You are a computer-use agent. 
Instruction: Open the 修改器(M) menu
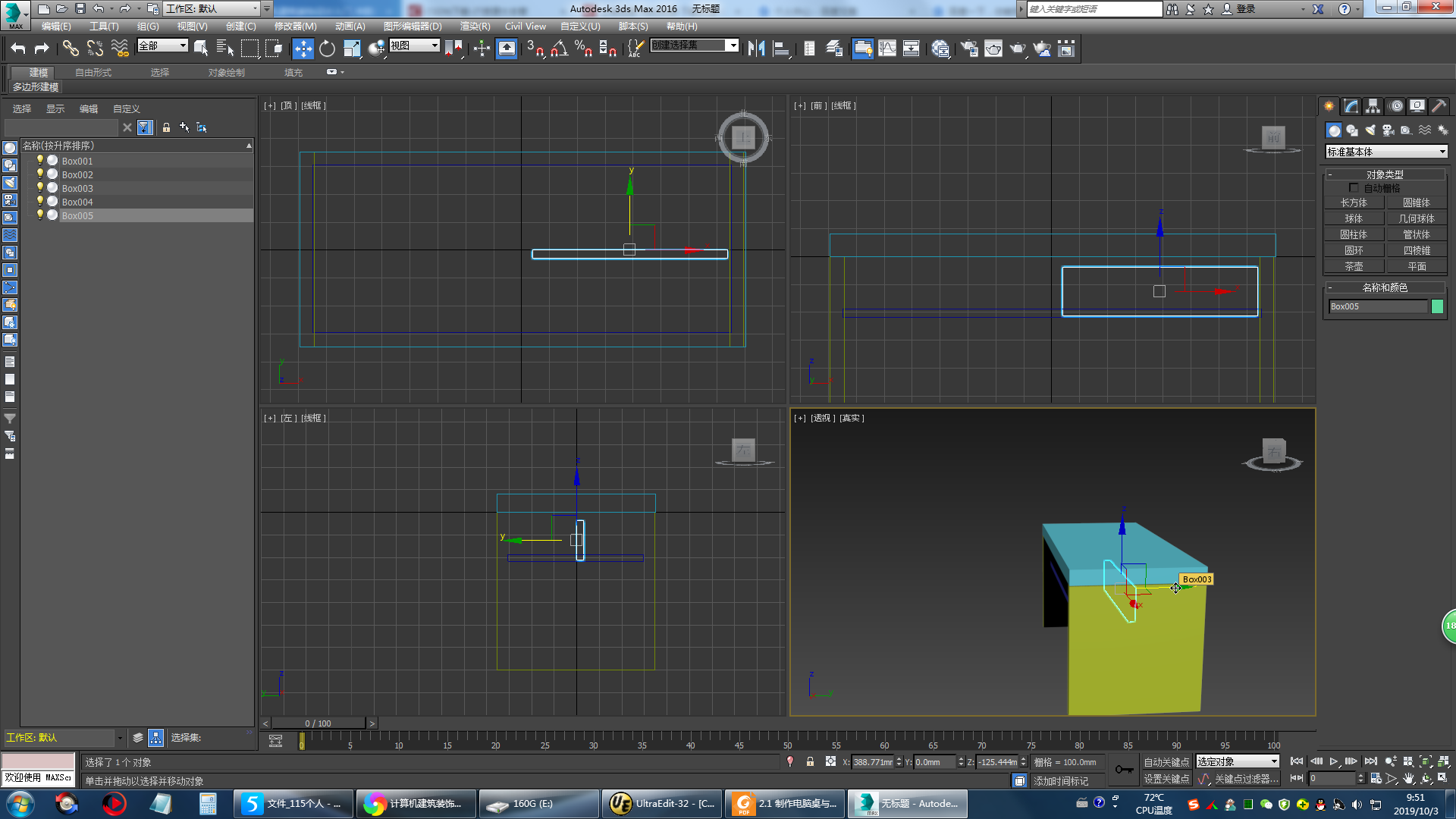[295, 27]
